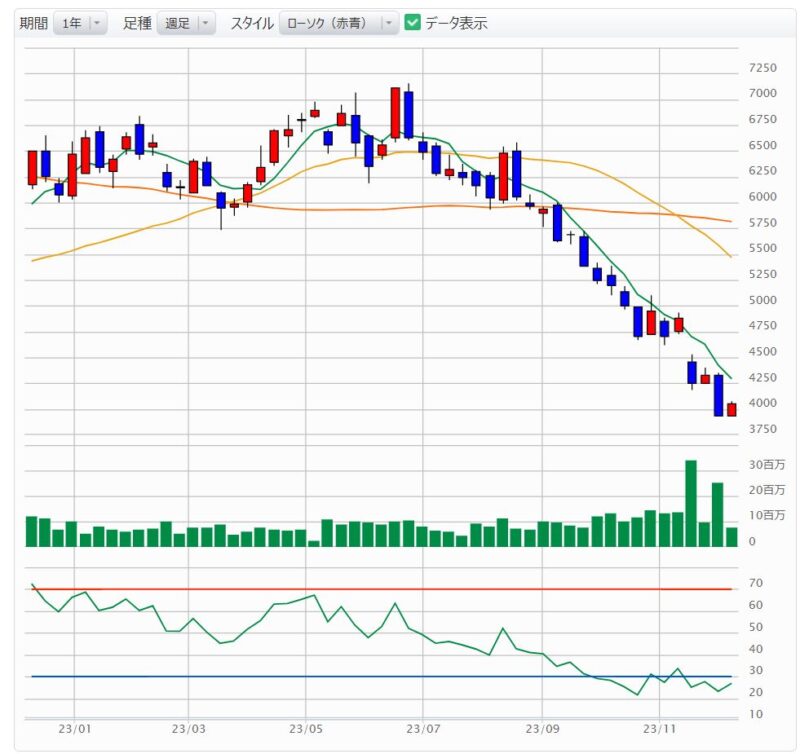Click date axis label 23/09
This screenshot has width=800, height=754.
tap(542, 729)
